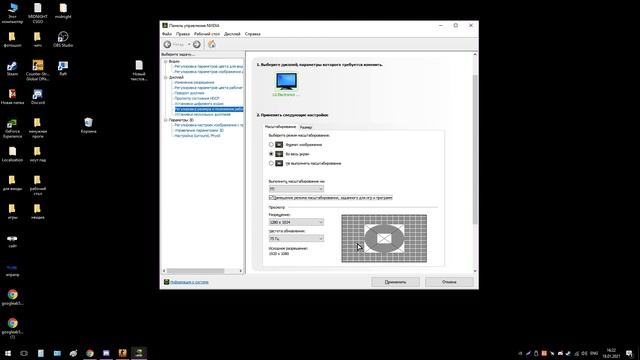Switch to the 'Размер' tab
Viewport: 640px width, 360px height.
tap(306, 127)
